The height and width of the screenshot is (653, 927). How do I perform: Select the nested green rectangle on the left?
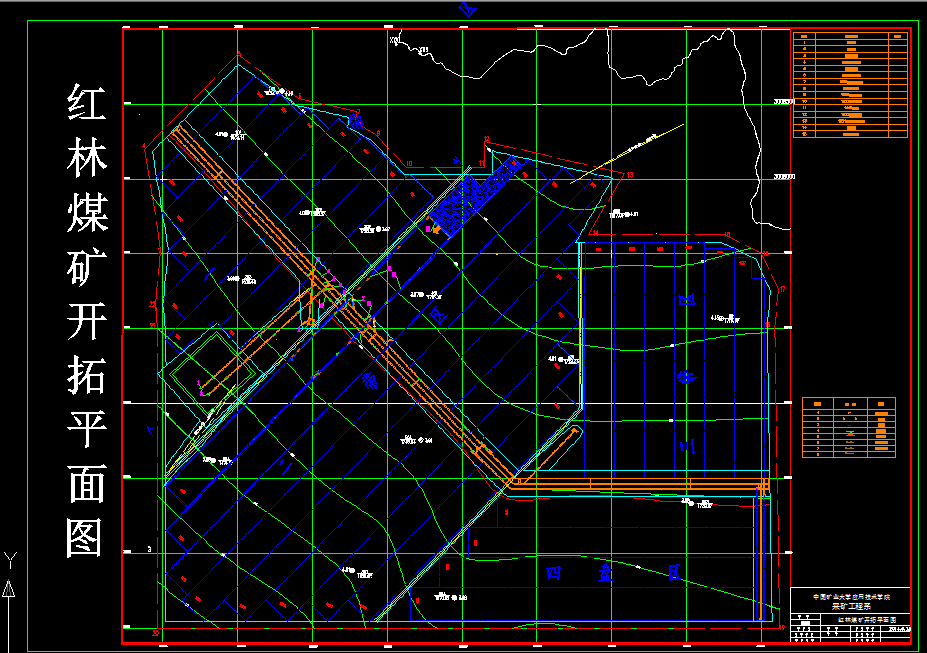tap(213, 371)
